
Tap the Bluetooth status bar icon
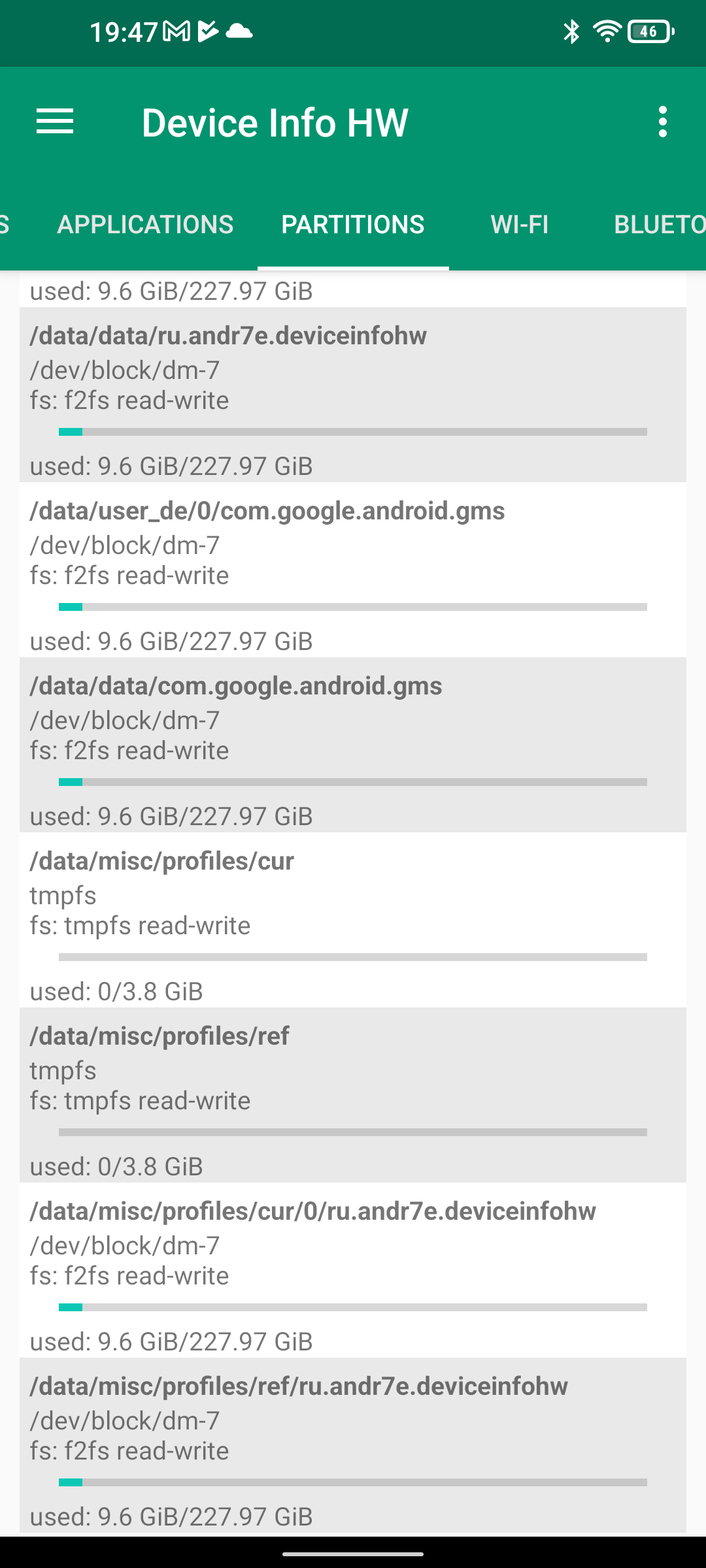tap(571, 31)
